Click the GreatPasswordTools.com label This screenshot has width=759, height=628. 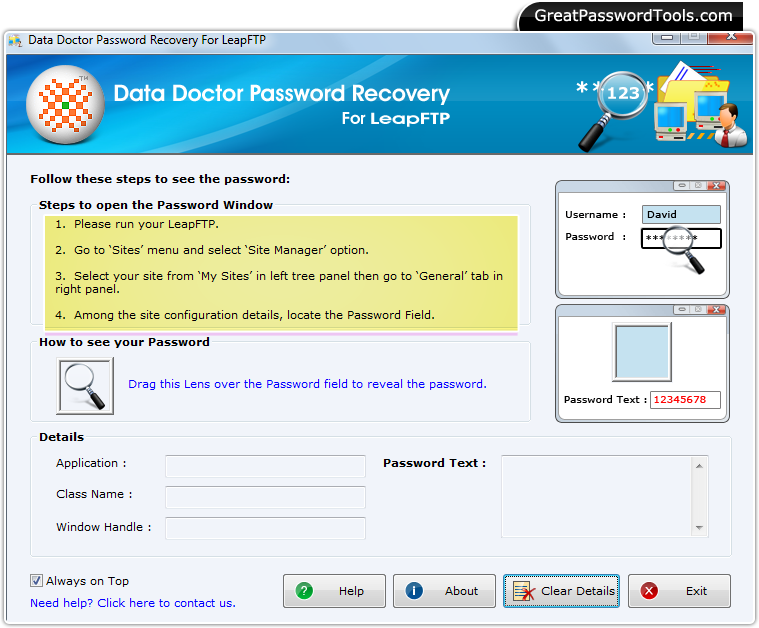point(633,15)
